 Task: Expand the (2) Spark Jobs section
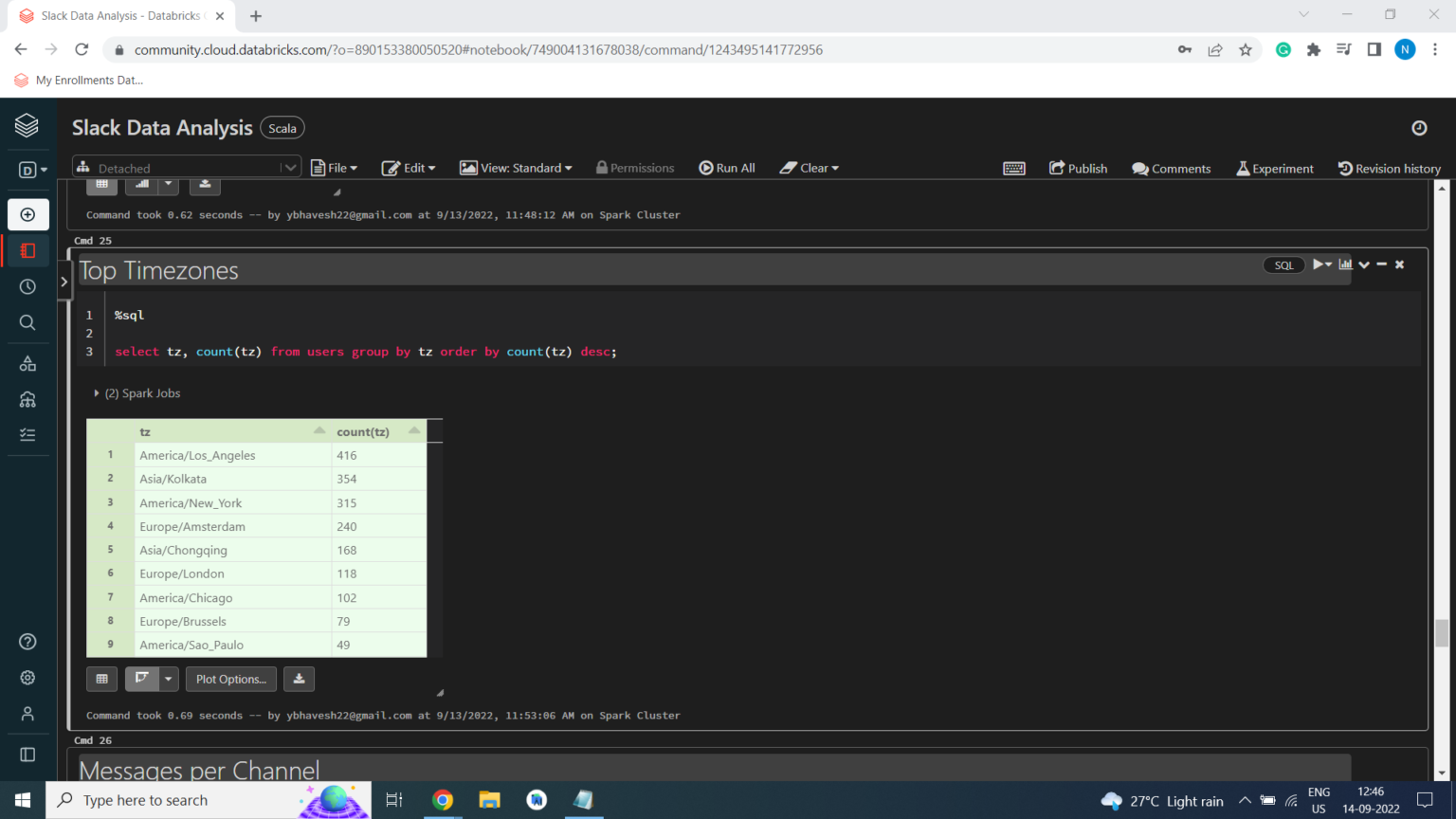click(137, 393)
